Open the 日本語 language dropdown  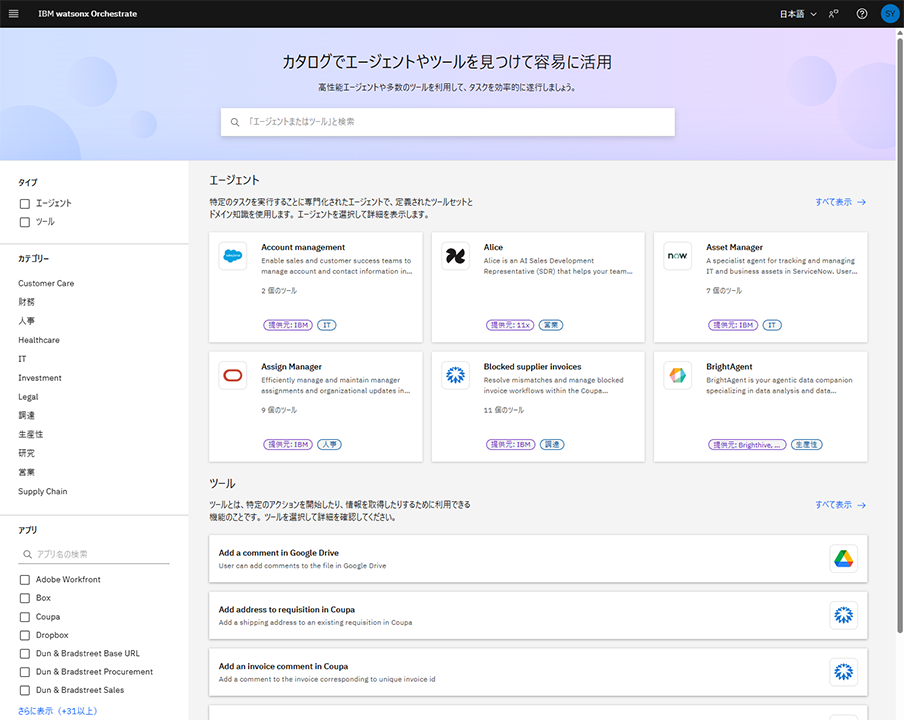pyautogui.click(x=797, y=14)
